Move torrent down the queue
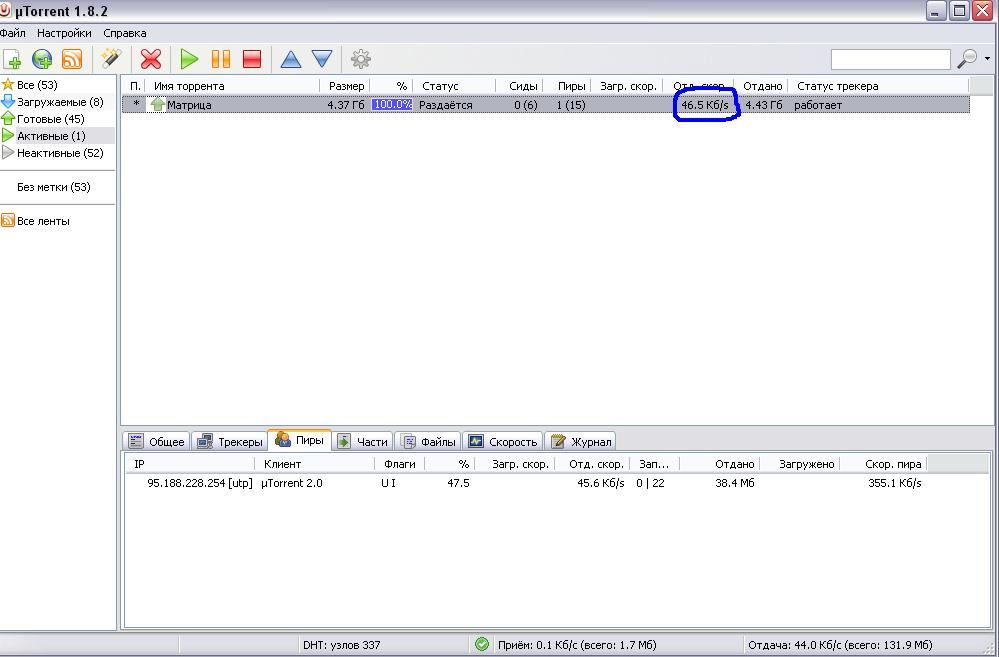 coord(321,60)
